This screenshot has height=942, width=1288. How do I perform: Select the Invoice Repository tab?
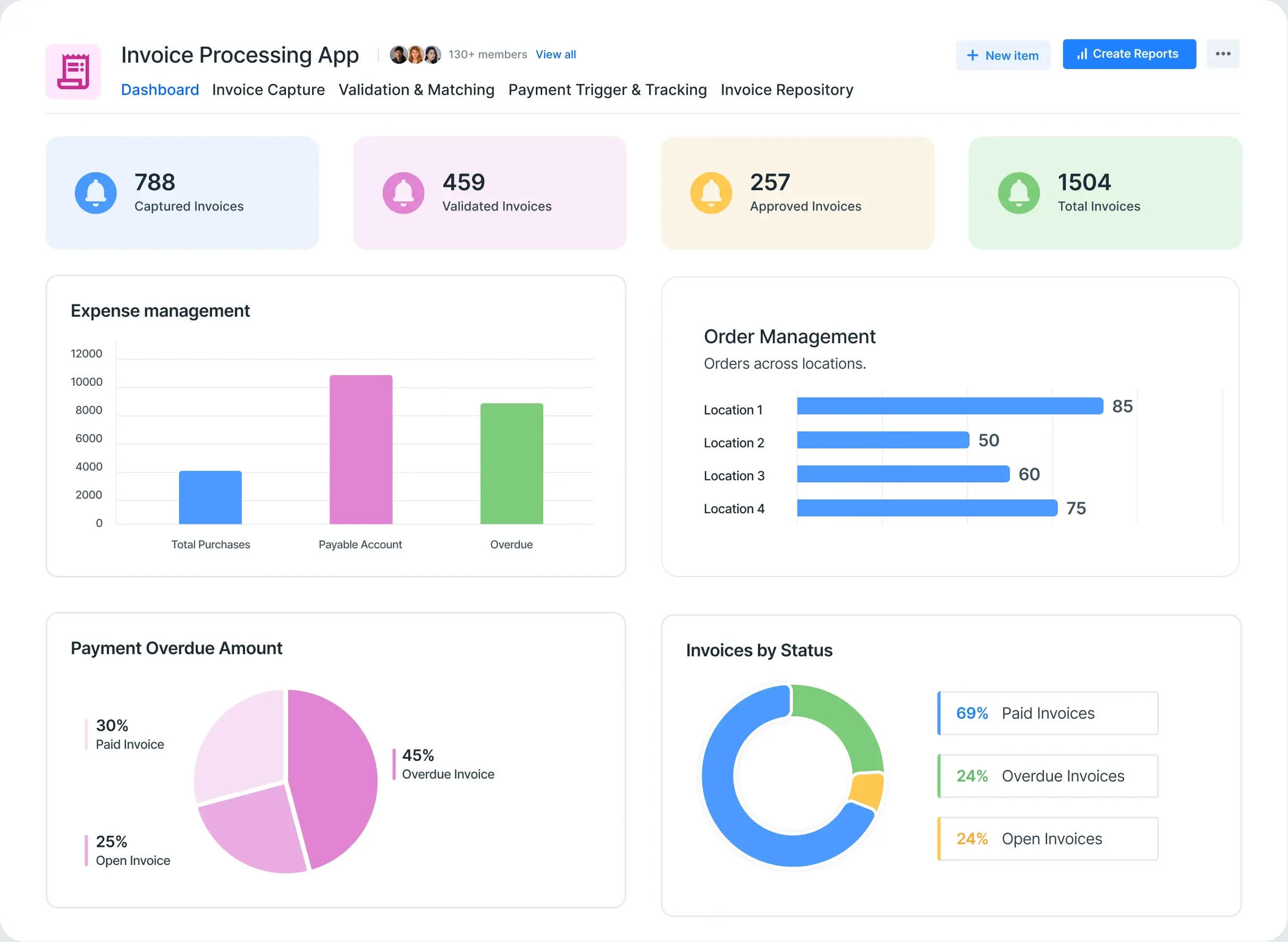coord(787,90)
